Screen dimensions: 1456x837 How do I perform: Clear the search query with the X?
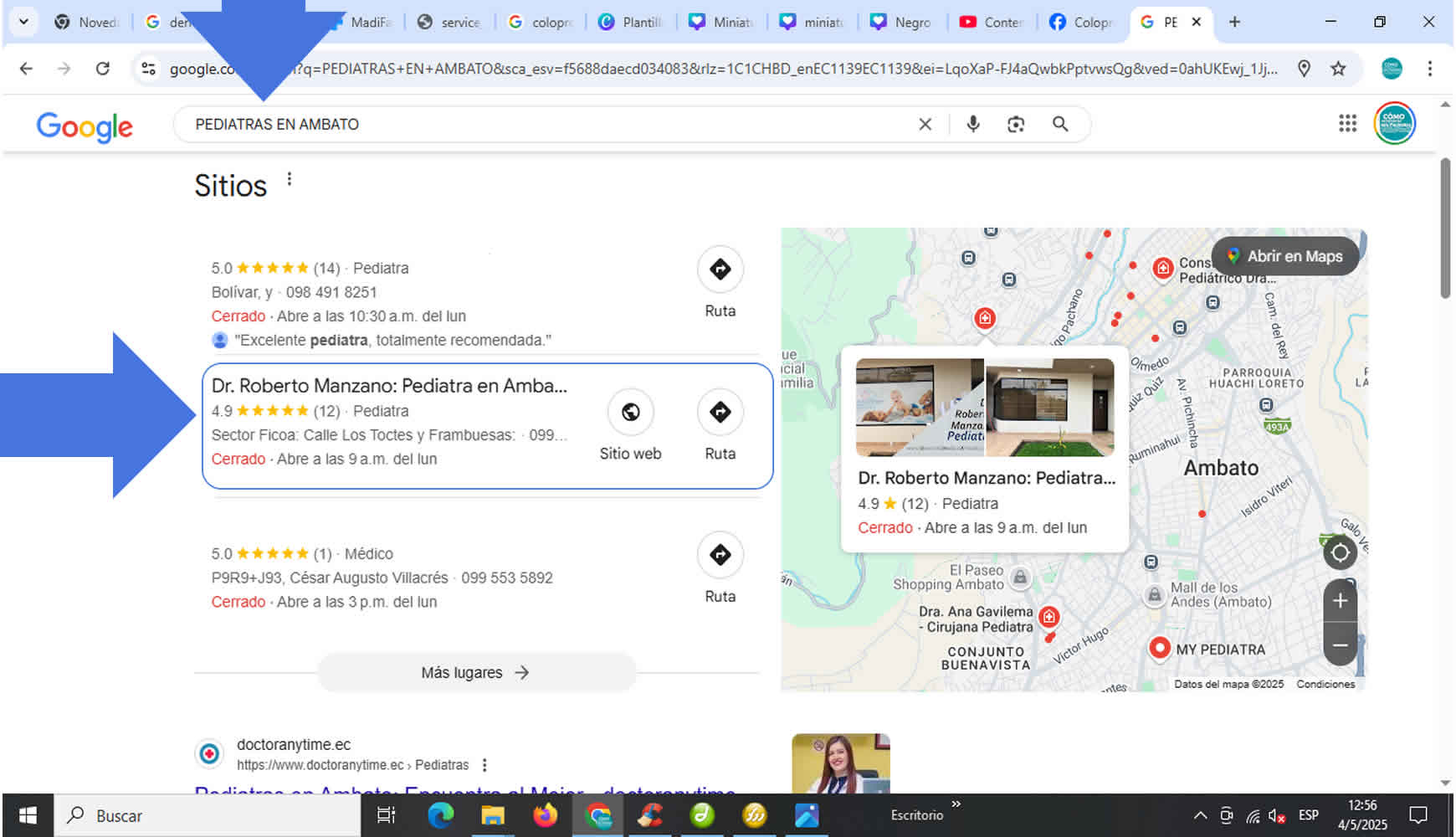[924, 123]
